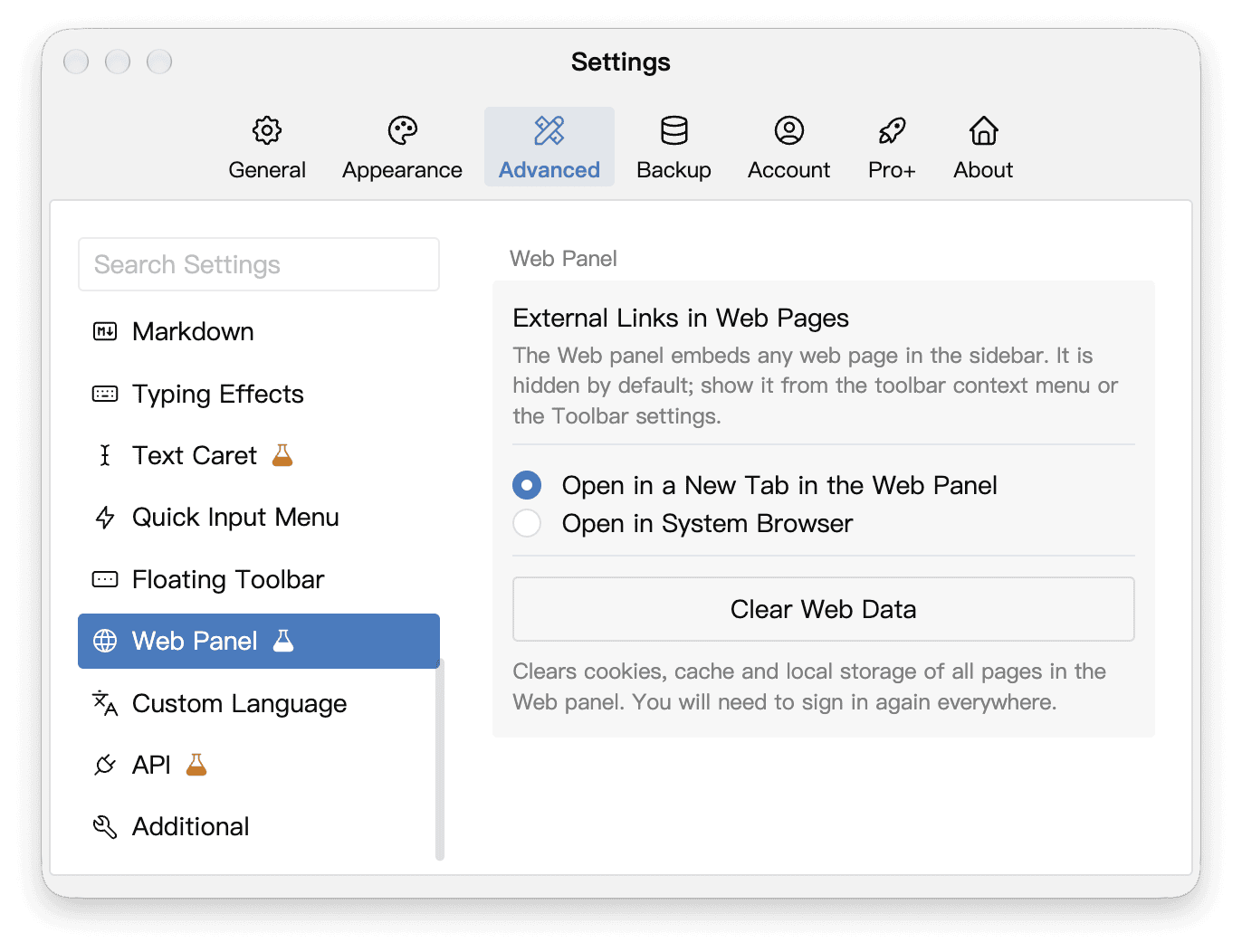This screenshot has width=1242, height=952.
Task: Click the About house icon
Action: pyautogui.click(x=983, y=131)
